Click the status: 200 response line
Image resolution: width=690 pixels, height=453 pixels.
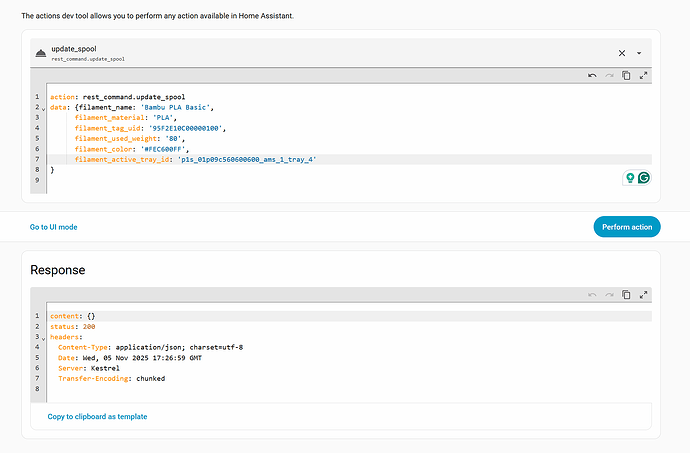(72, 326)
